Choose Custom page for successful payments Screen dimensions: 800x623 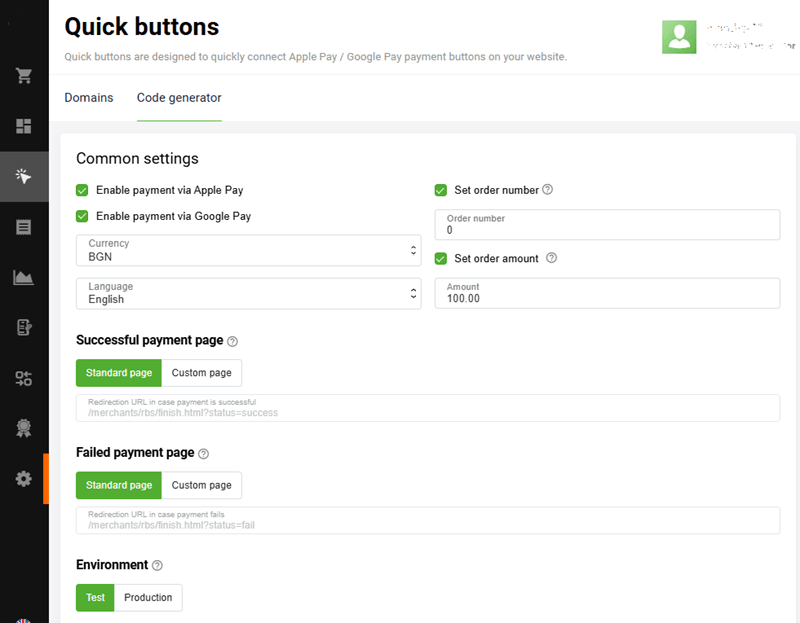(x=201, y=372)
